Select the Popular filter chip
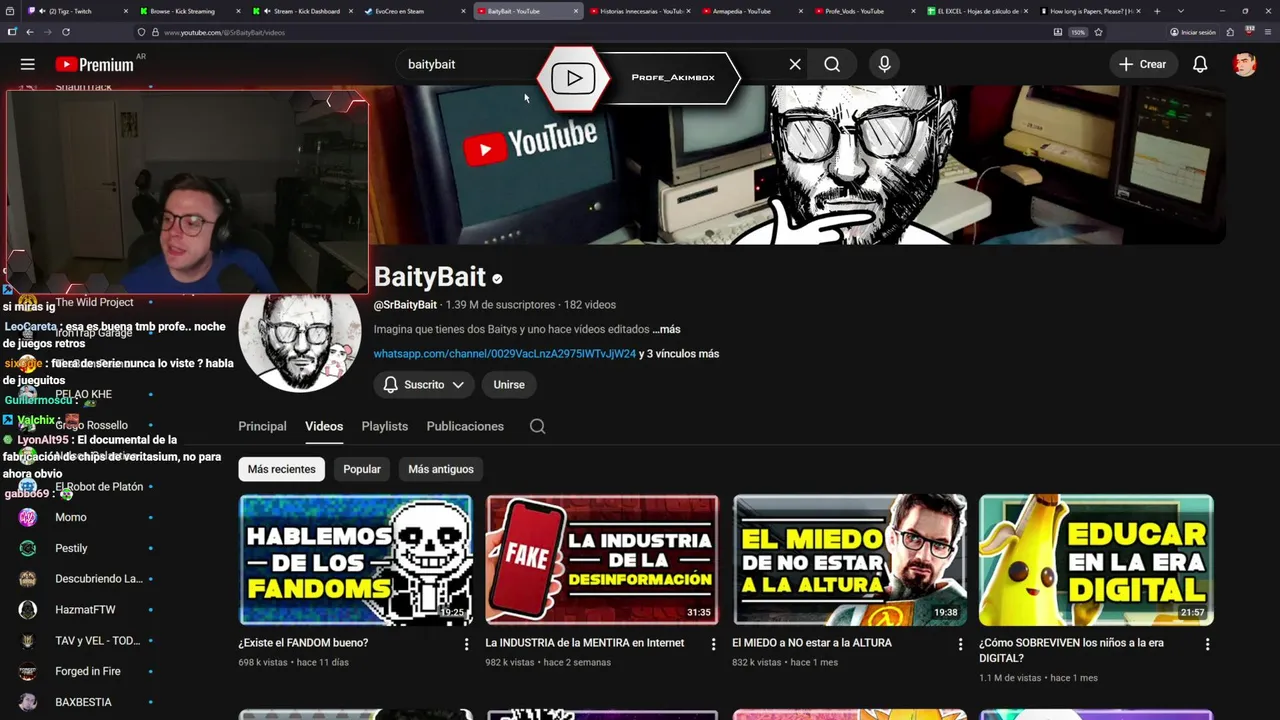This screenshot has width=1280, height=720. 362,469
